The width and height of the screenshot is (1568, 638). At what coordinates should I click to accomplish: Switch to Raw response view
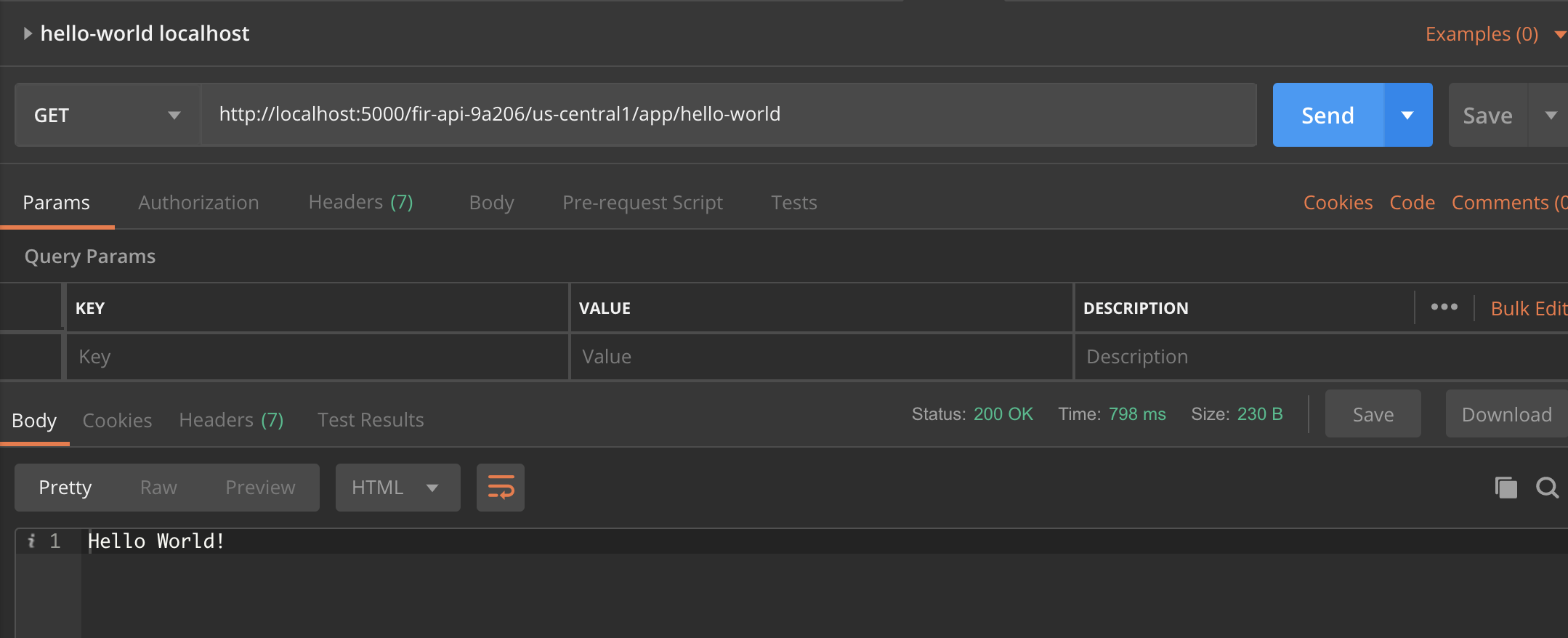[158, 488]
